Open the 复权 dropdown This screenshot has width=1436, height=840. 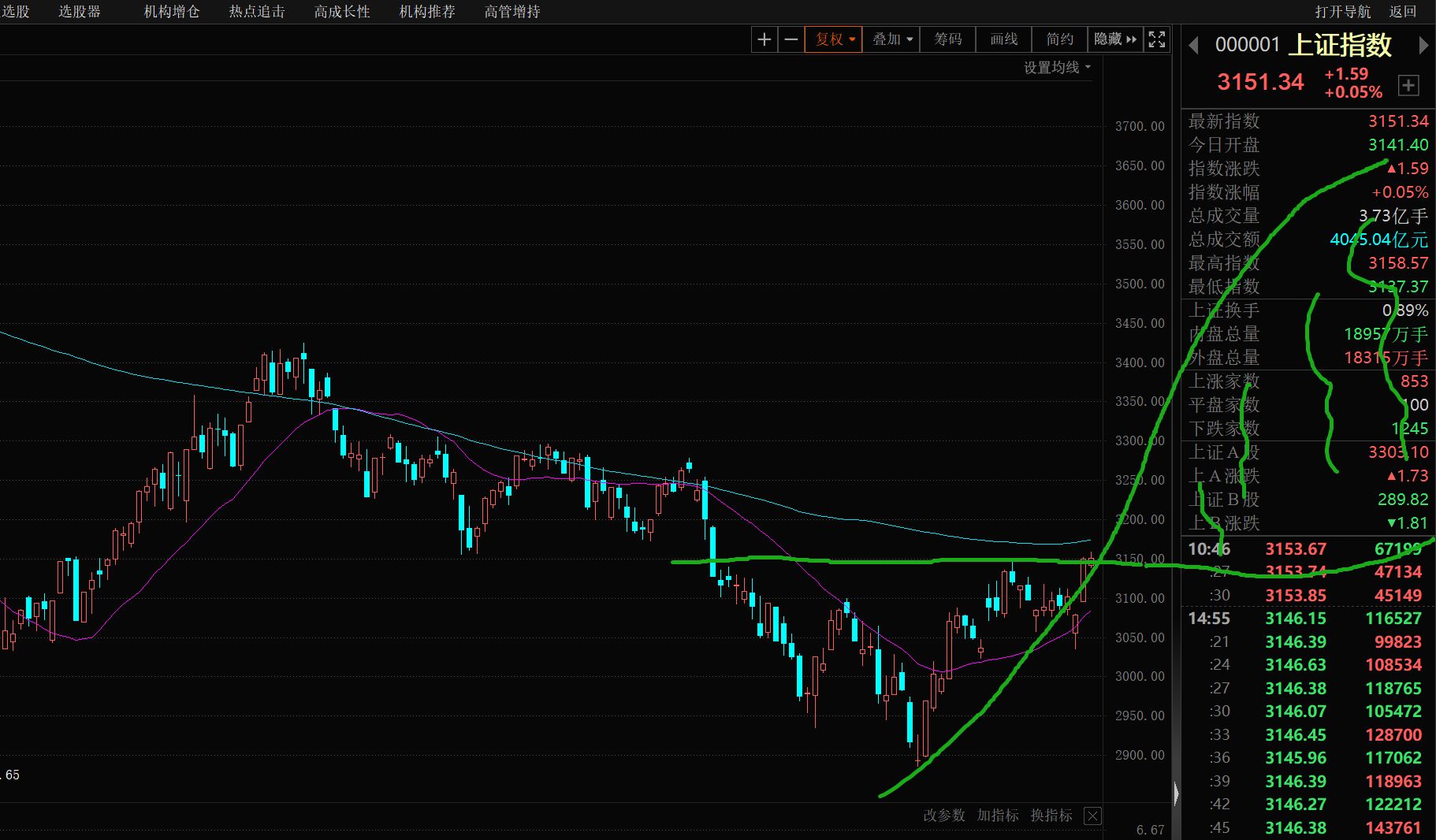coord(834,39)
